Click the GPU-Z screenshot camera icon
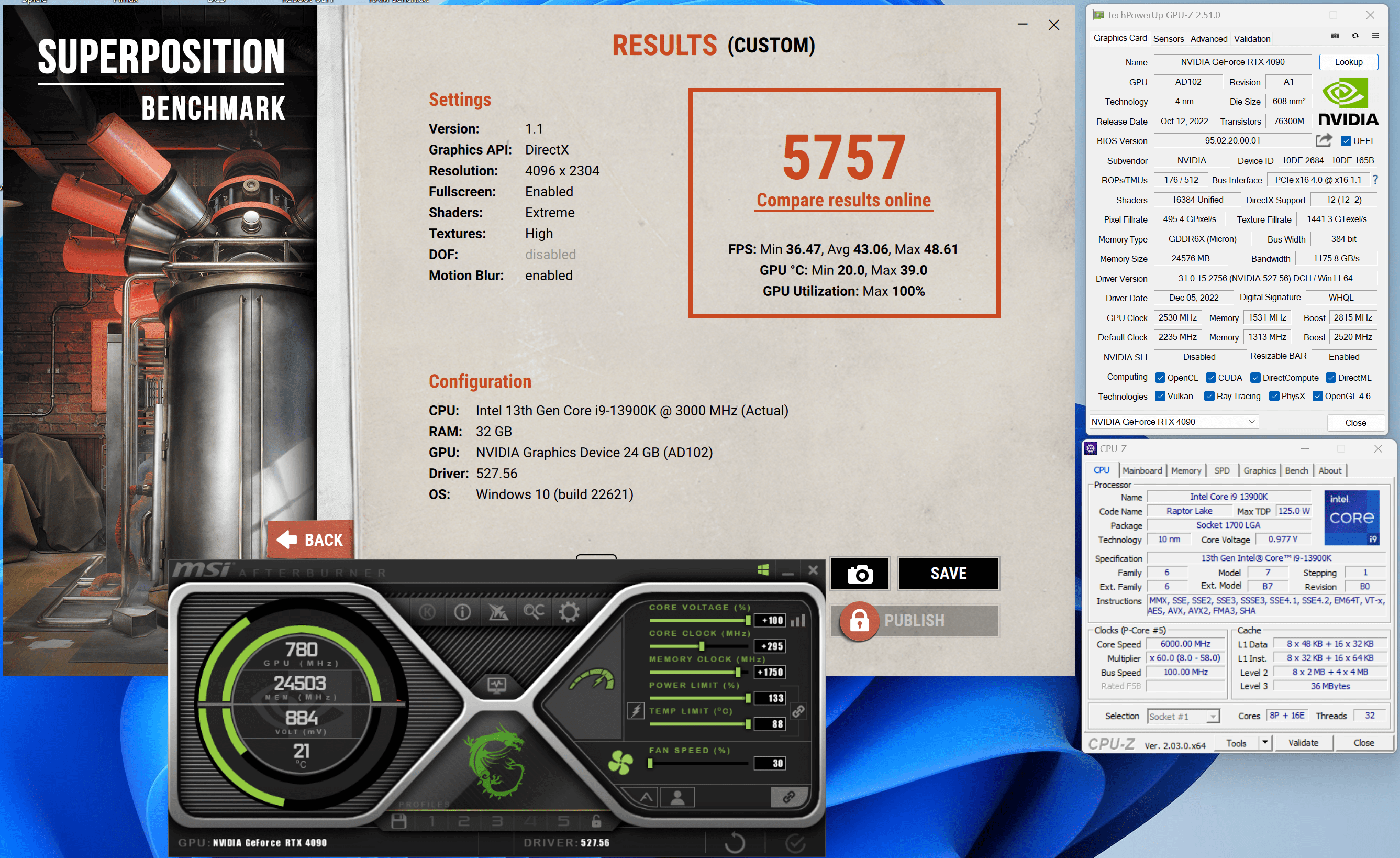The image size is (1400, 858). click(1335, 36)
